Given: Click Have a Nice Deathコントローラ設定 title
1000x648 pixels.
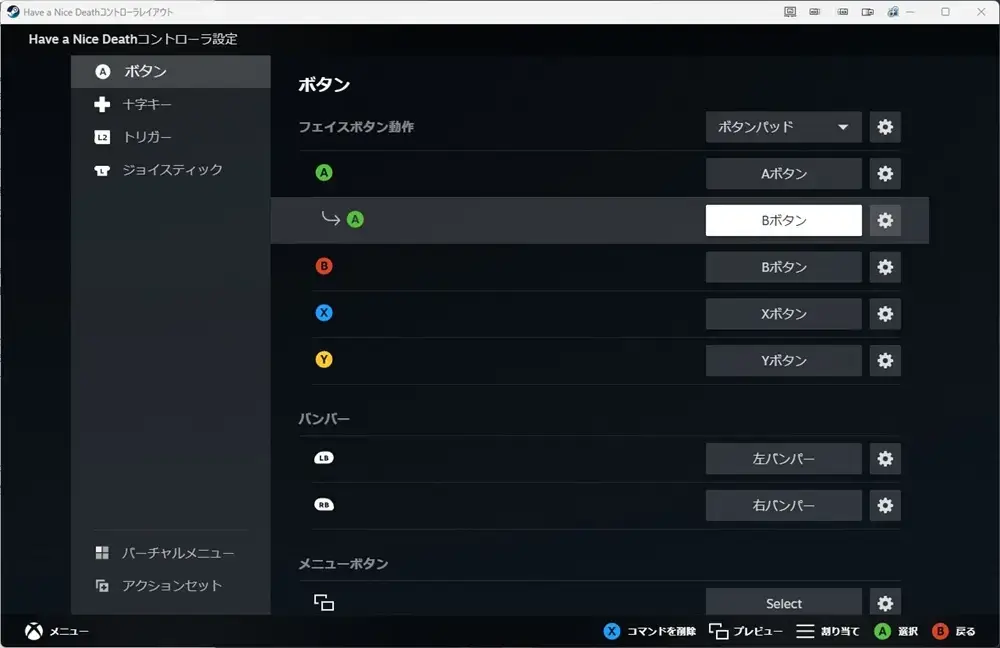Looking at the screenshot, I should (x=133, y=39).
